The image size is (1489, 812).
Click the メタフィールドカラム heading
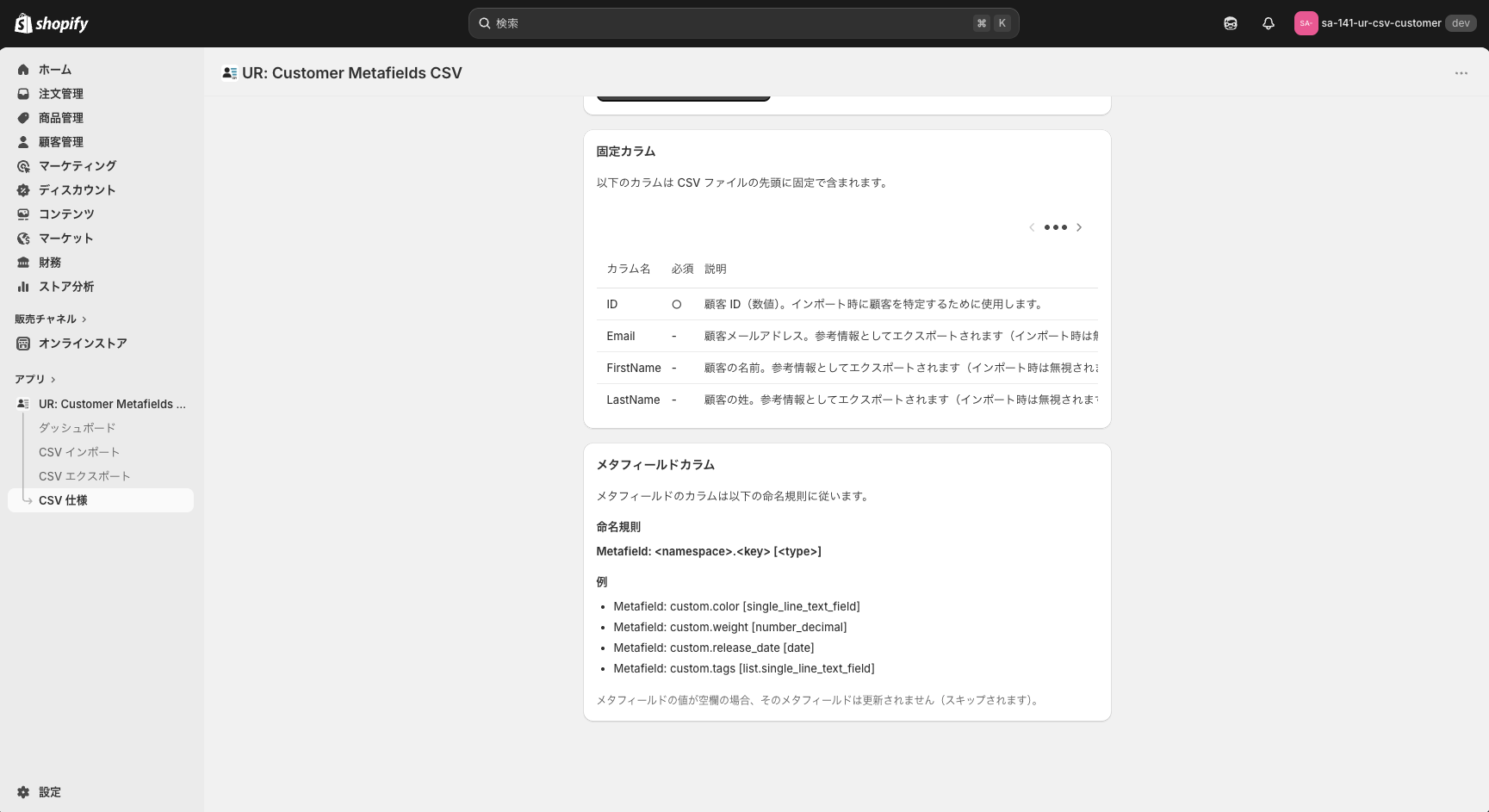(x=655, y=465)
